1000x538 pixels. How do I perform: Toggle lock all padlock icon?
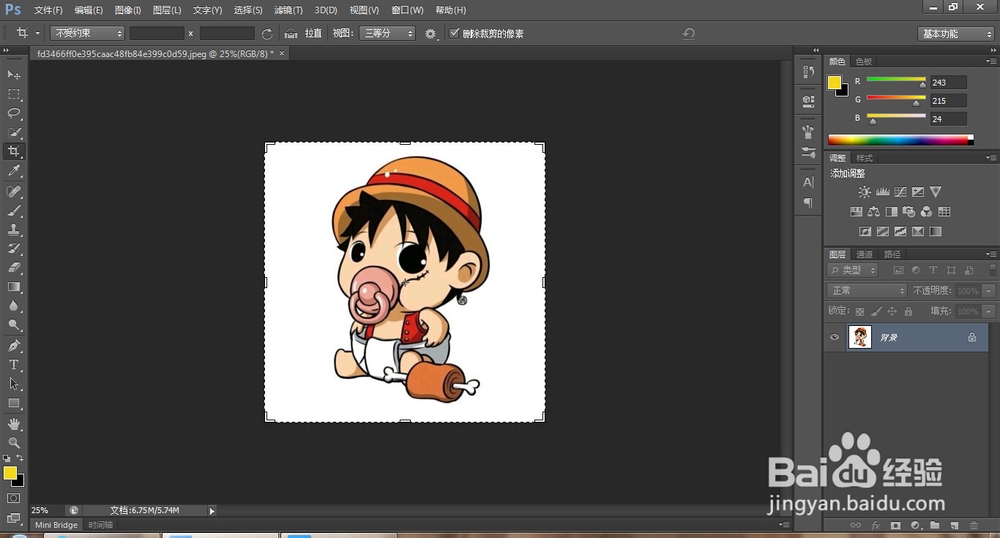click(908, 311)
